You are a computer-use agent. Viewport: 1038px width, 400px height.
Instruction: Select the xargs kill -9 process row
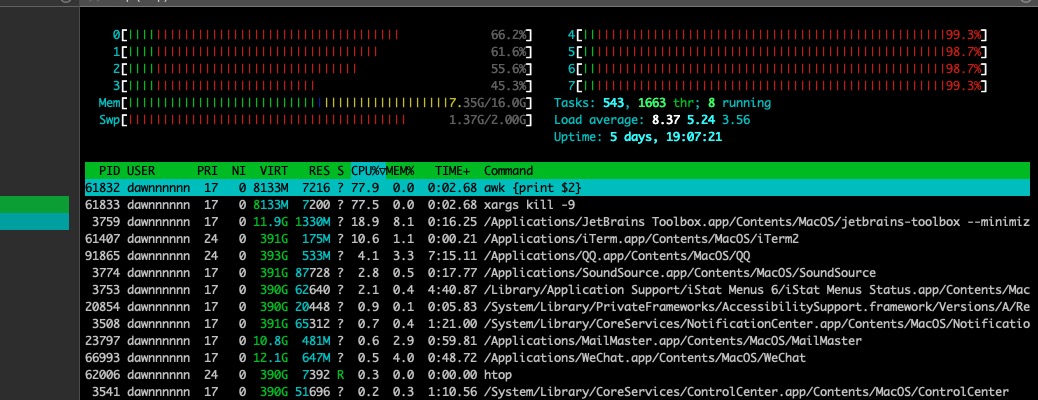pos(557,205)
